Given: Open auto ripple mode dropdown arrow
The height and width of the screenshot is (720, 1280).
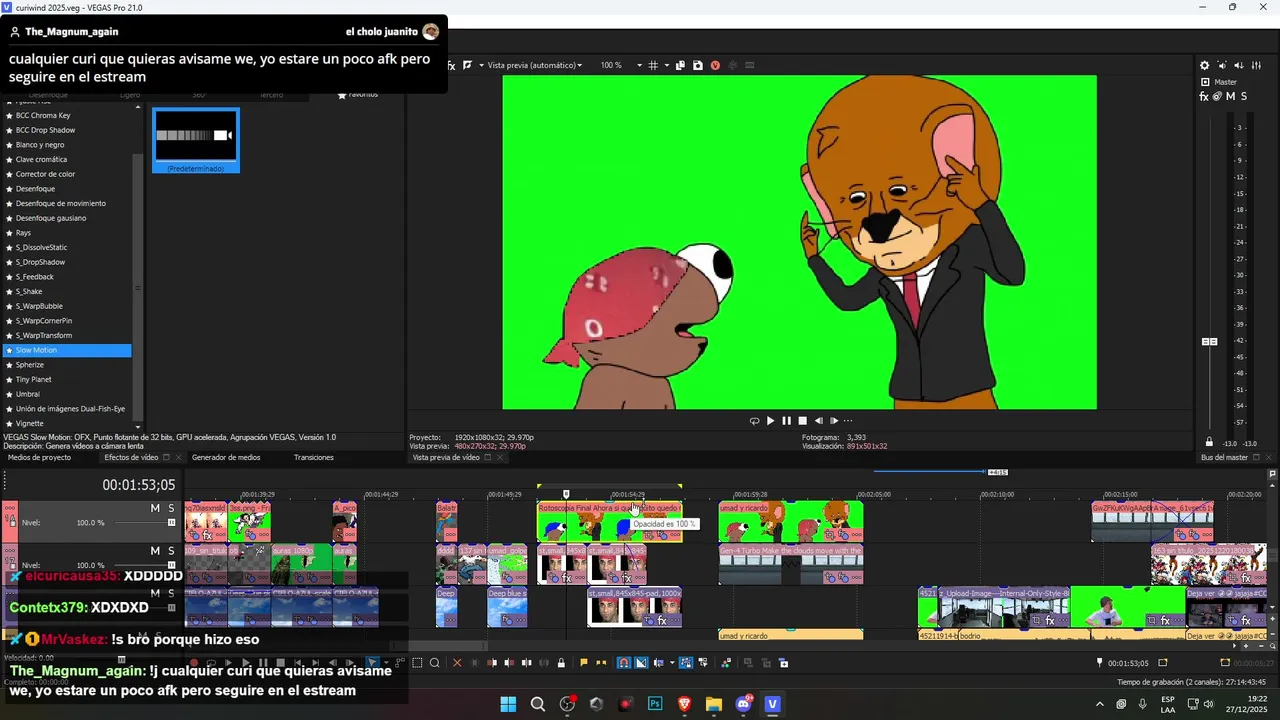Looking at the screenshot, I should tap(672, 662).
